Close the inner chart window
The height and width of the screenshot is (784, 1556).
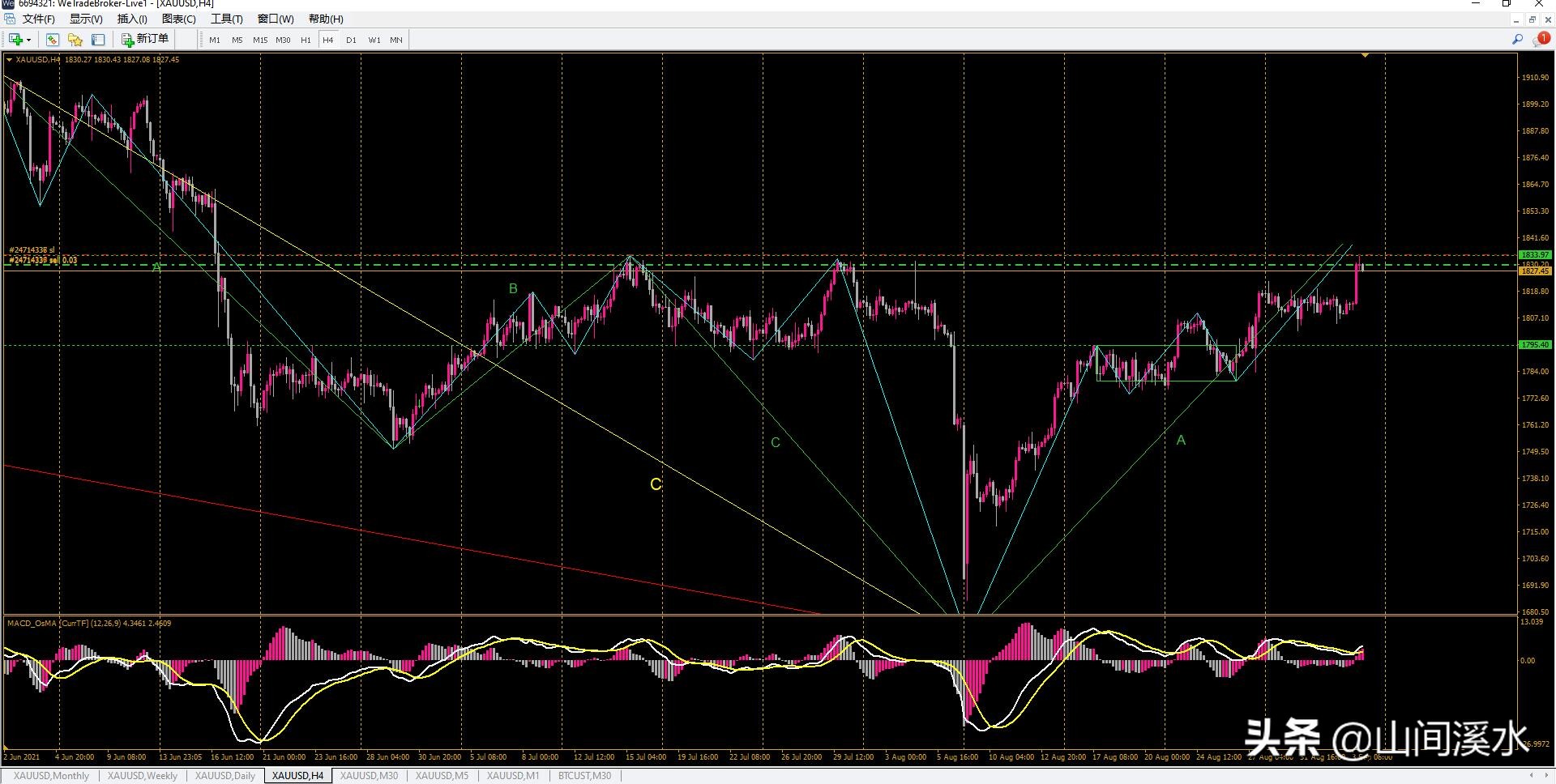[x=1547, y=19]
